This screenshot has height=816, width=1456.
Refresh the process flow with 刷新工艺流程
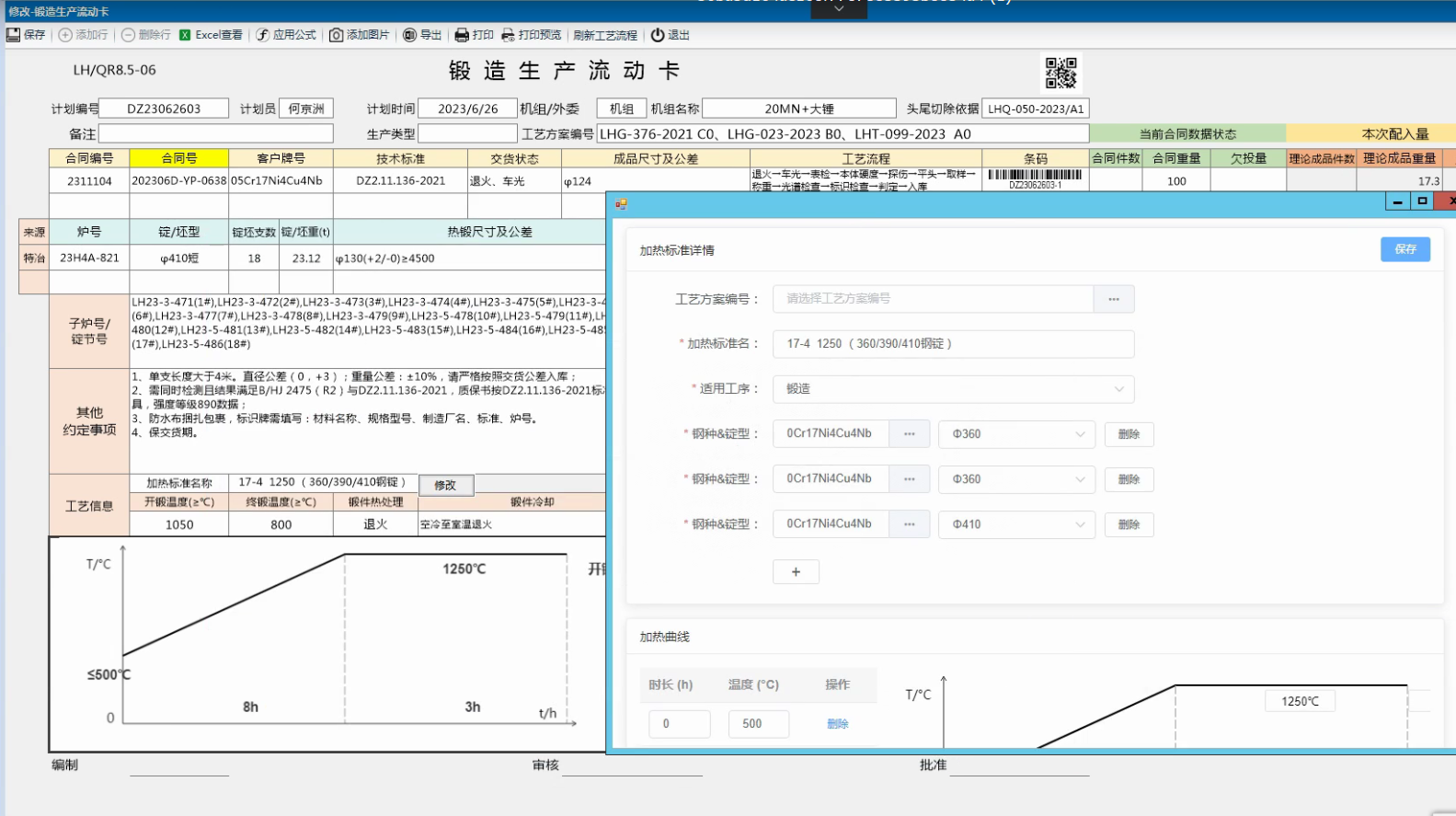pyautogui.click(x=605, y=35)
